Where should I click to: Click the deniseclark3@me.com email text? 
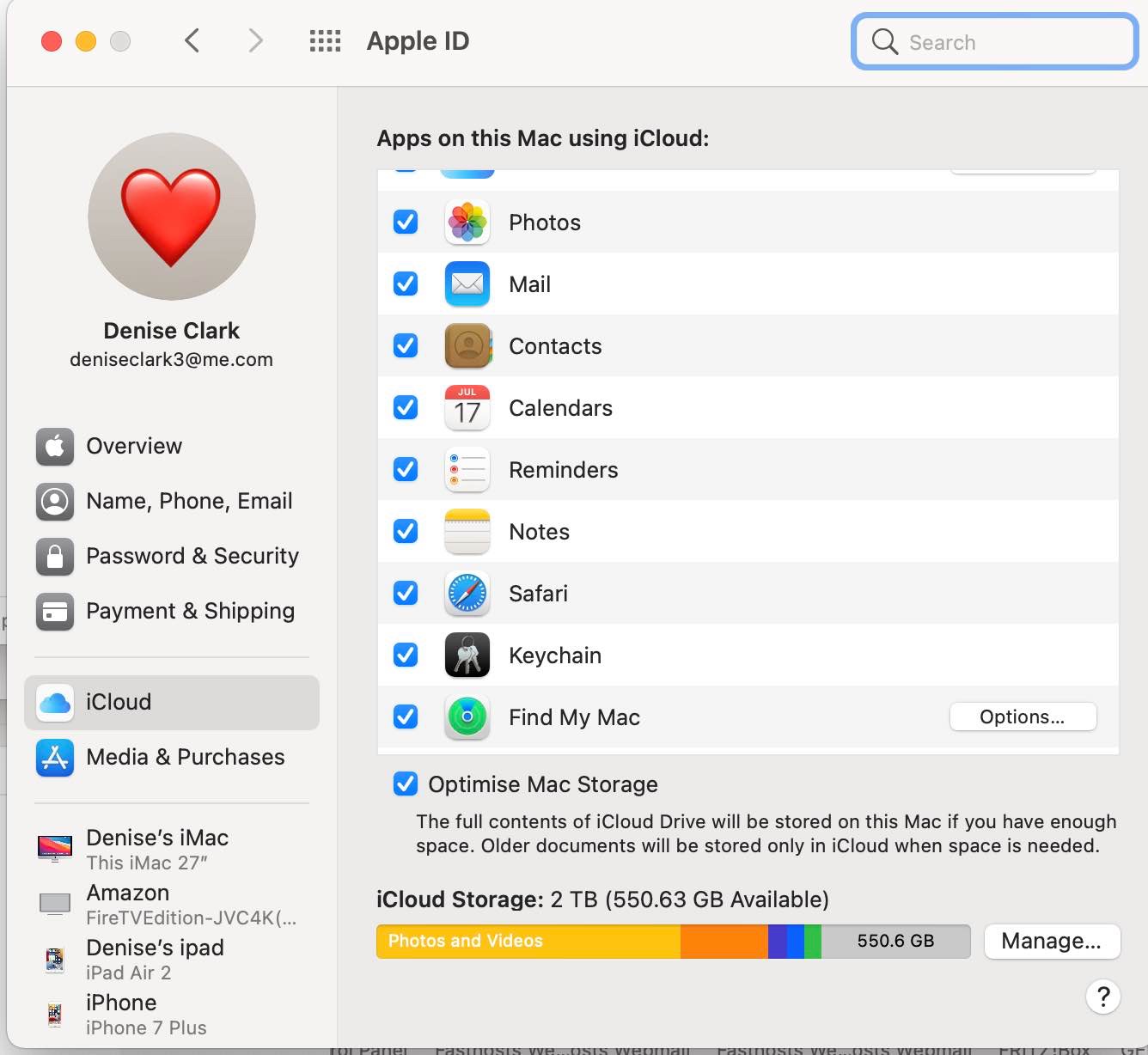172,360
